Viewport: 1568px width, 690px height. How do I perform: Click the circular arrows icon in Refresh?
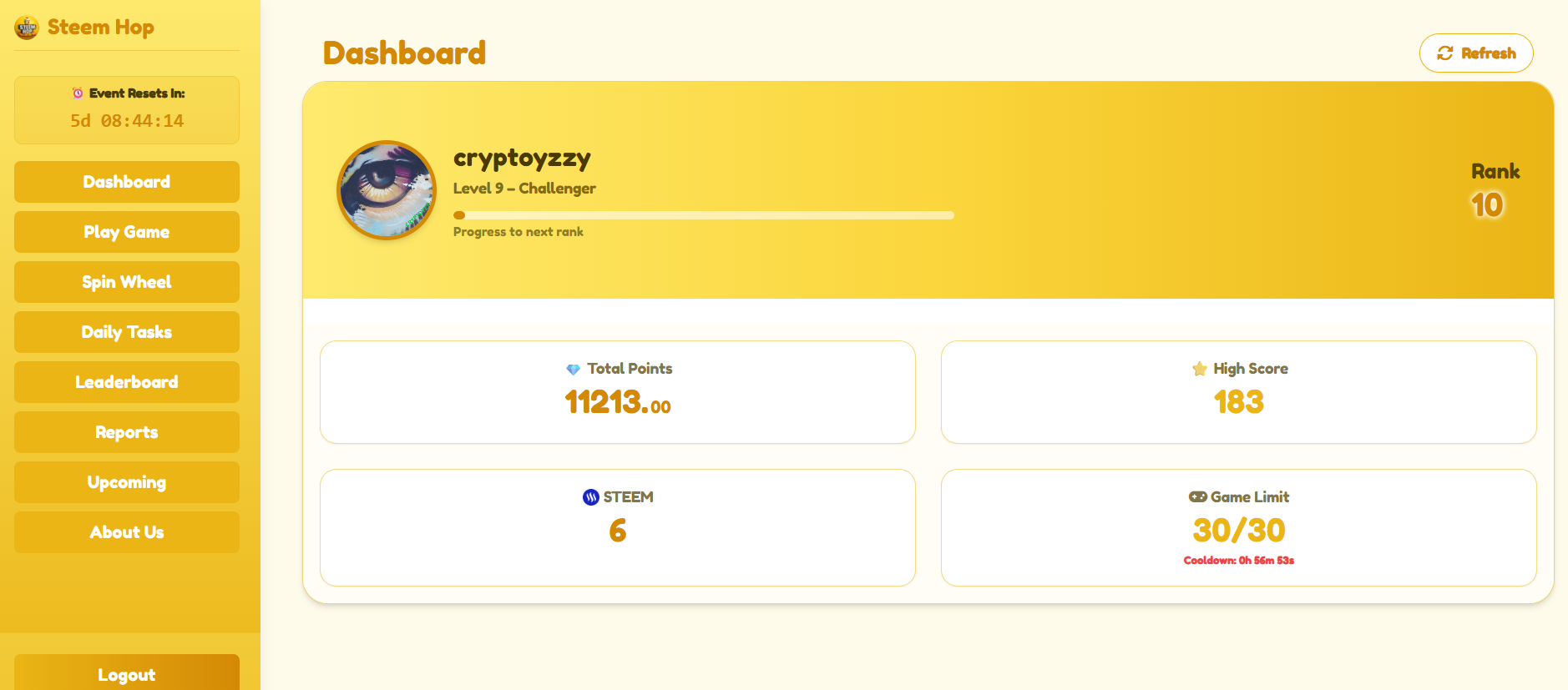(1444, 53)
